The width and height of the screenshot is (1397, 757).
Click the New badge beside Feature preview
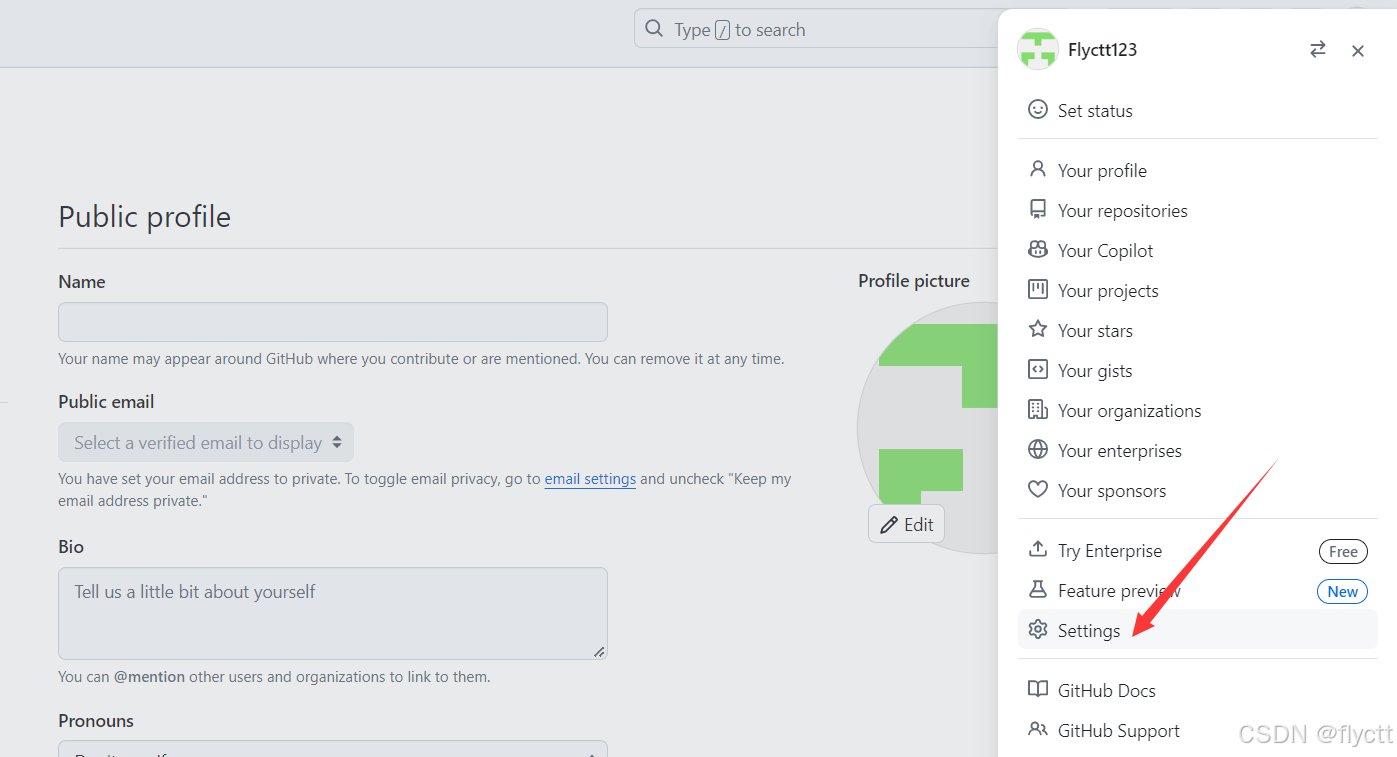1343,591
